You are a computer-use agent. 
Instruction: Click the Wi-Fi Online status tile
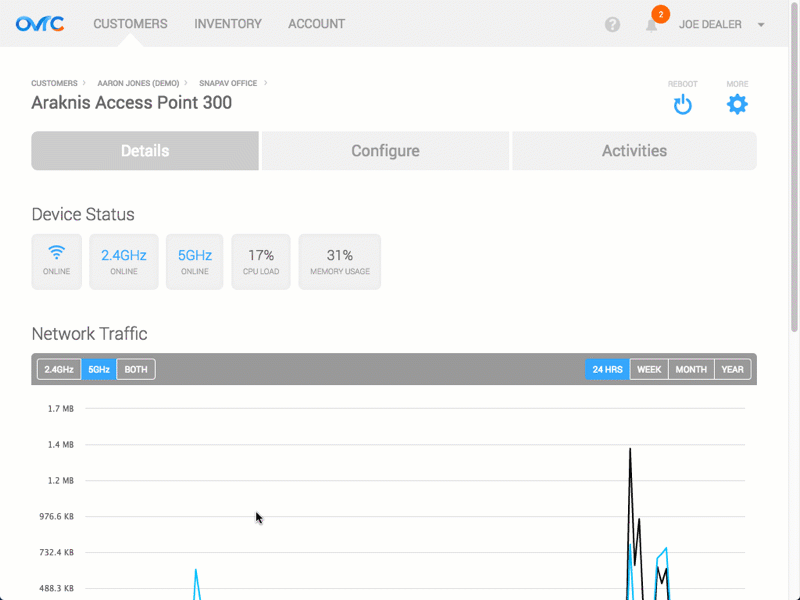click(57, 262)
